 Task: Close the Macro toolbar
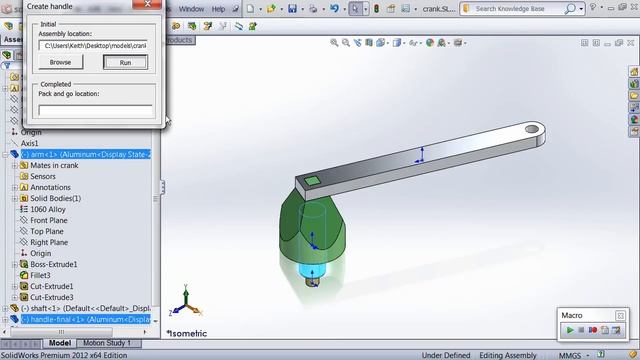click(x=620, y=316)
